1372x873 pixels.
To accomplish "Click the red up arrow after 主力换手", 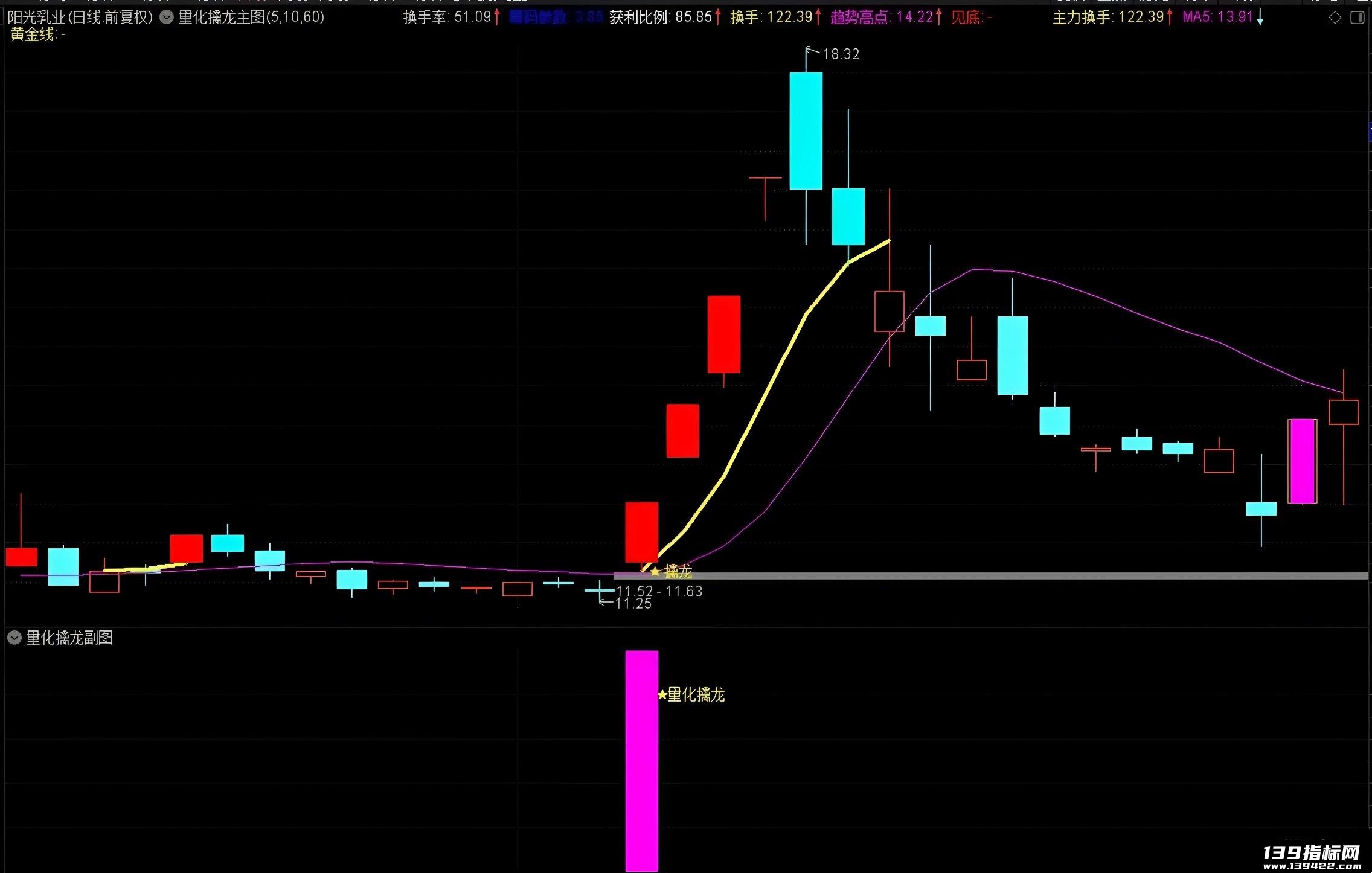I will (x=1170, y=18).
